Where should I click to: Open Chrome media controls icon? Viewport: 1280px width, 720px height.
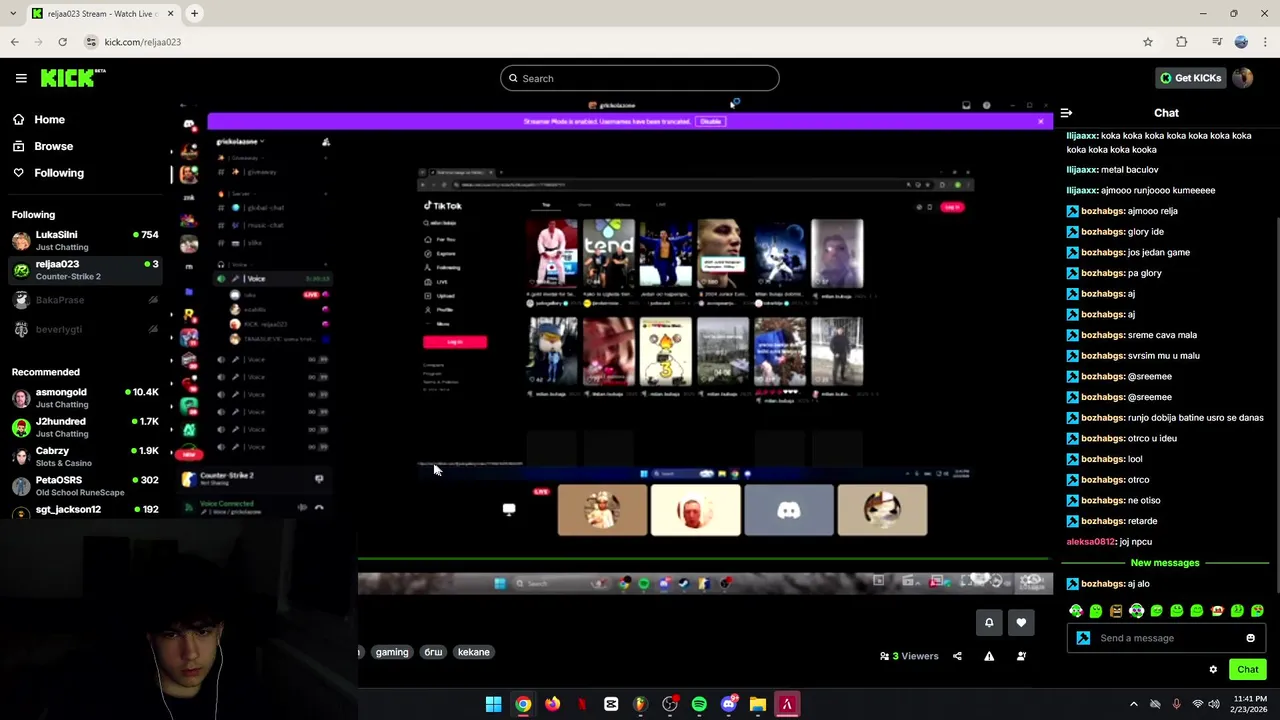(x=1217, y=42)
